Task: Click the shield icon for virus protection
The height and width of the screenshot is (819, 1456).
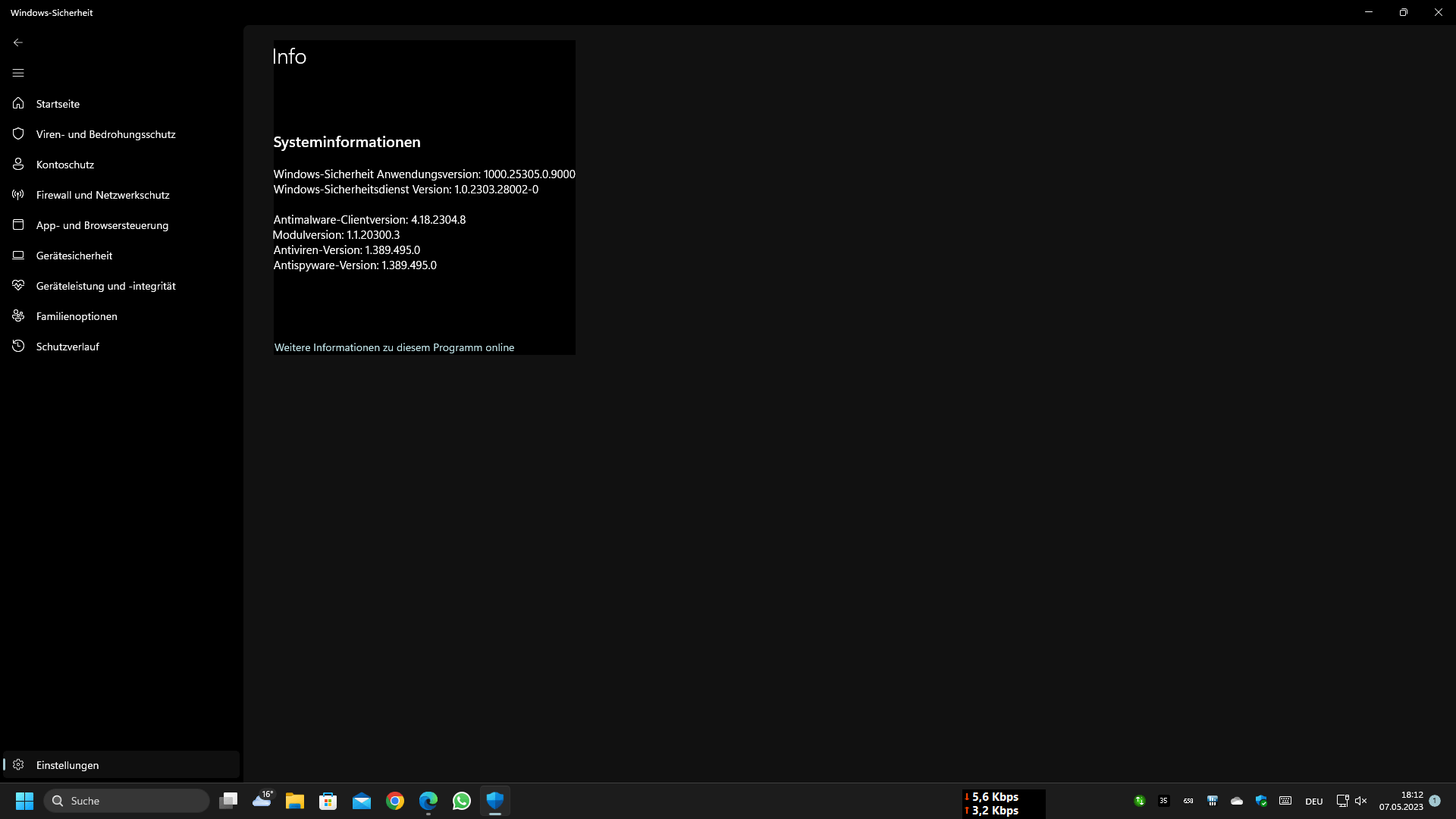Action: click(18, 133)
